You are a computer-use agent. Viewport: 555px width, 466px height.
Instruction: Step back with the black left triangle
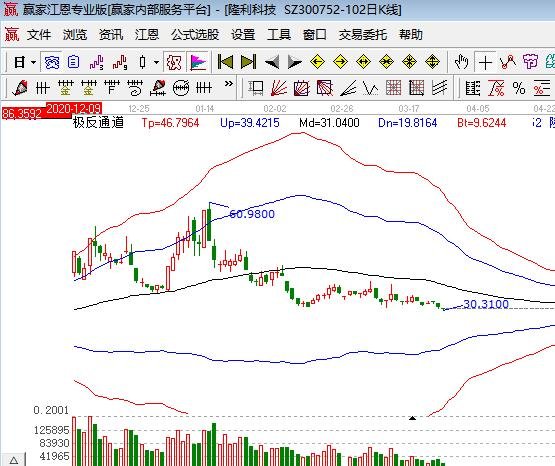[272, 63]
